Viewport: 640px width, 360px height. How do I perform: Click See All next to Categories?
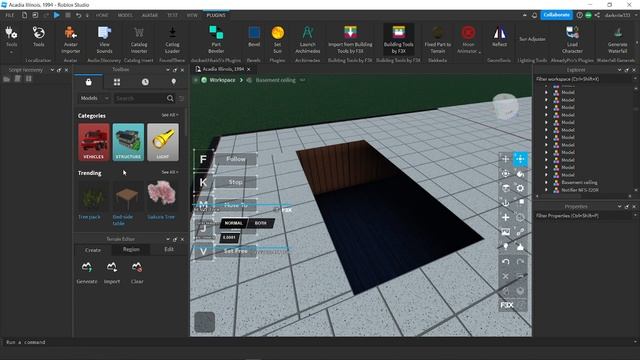169,115
